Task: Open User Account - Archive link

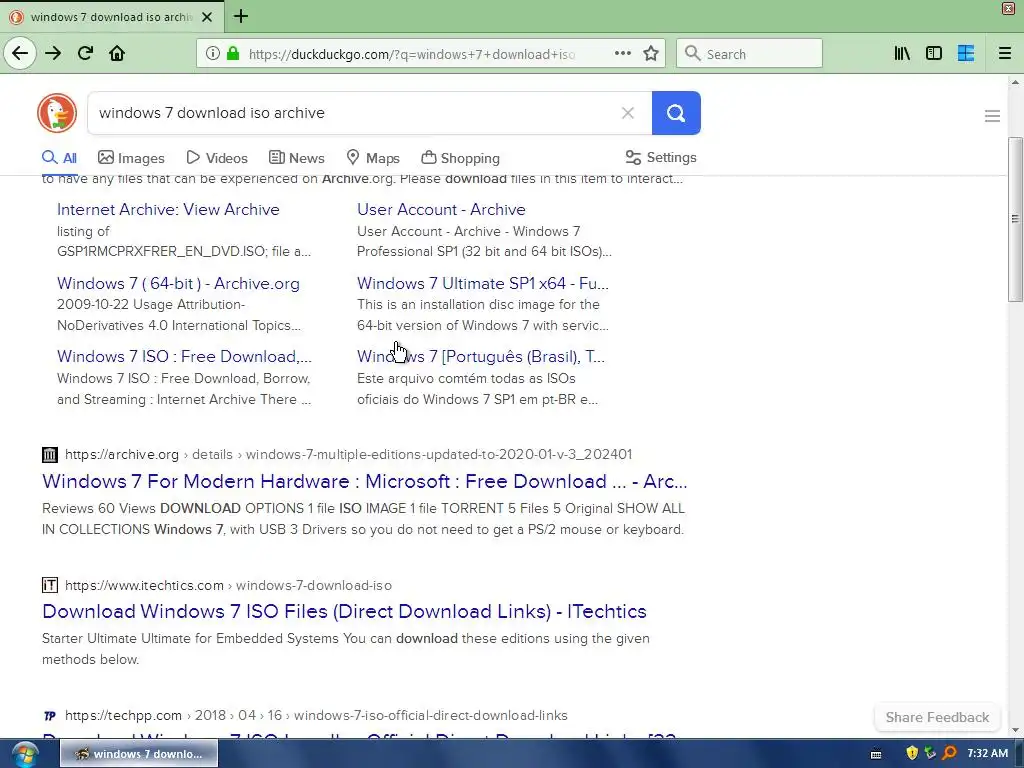Action: (441, 210)
